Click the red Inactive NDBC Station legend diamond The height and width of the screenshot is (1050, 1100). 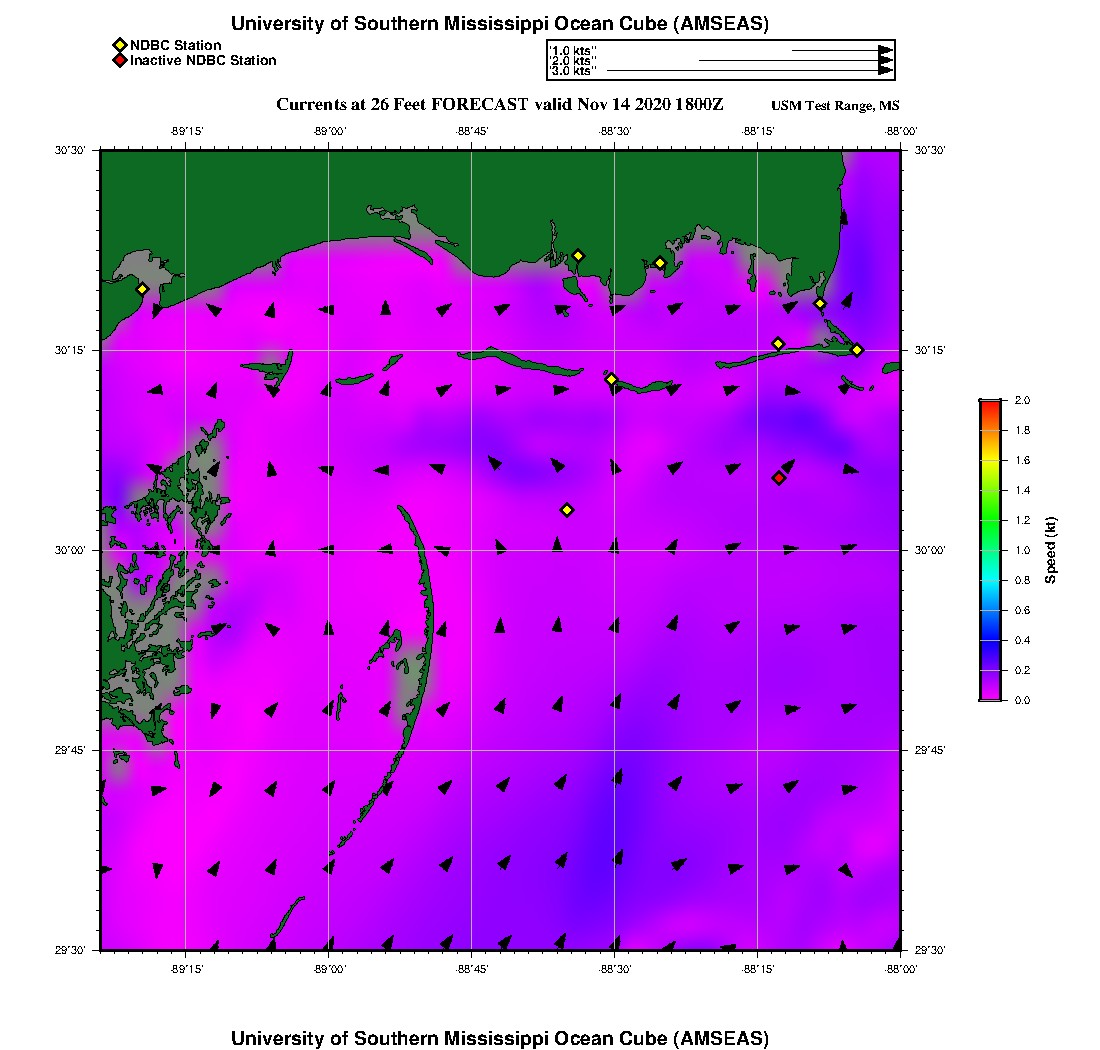[119, 61]
